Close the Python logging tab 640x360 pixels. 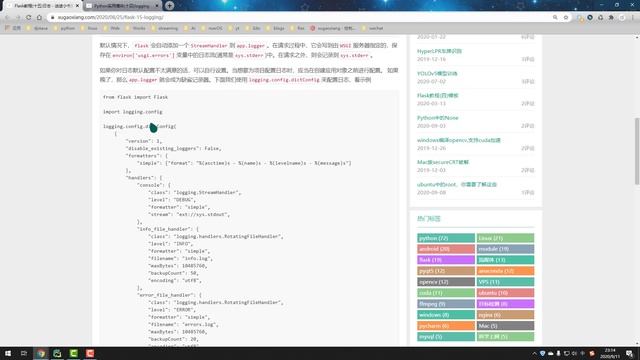(157, 6)
